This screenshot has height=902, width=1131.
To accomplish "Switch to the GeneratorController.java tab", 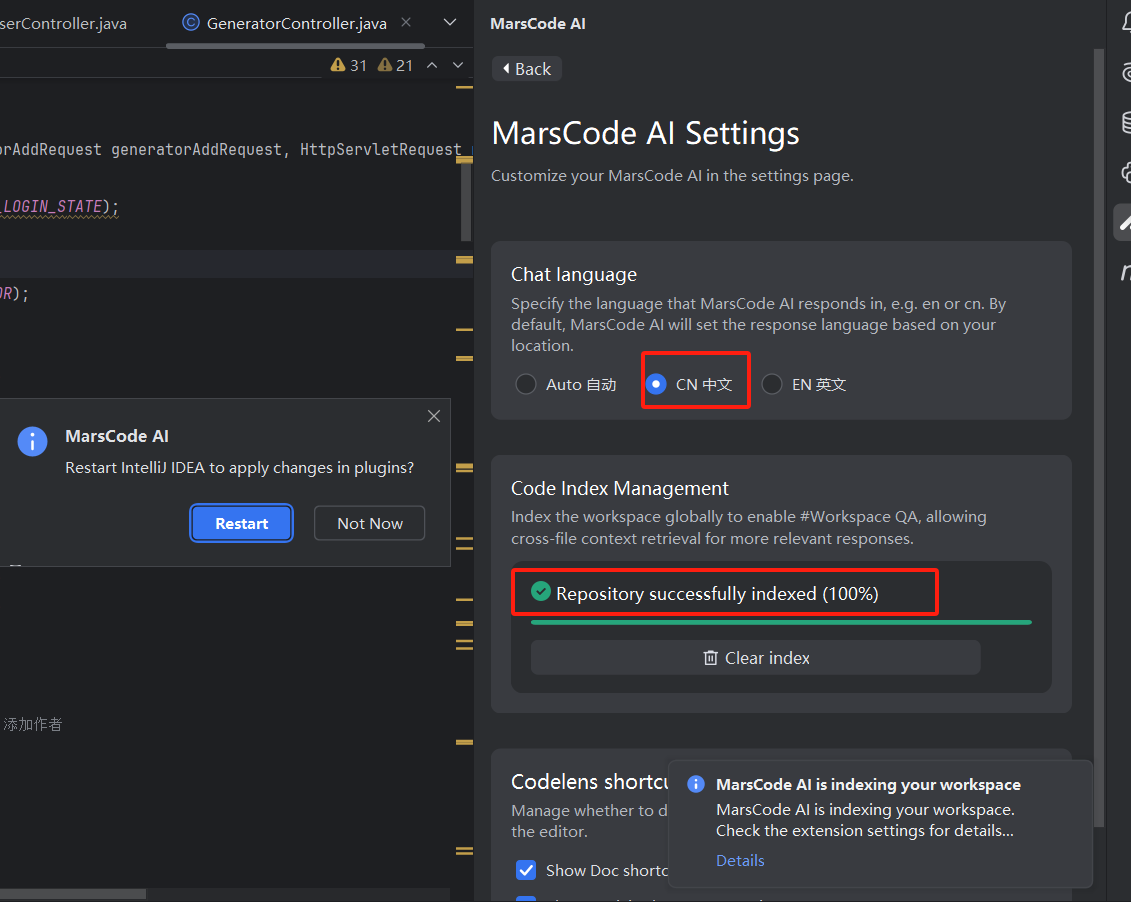I will click(x=296, y=23).
